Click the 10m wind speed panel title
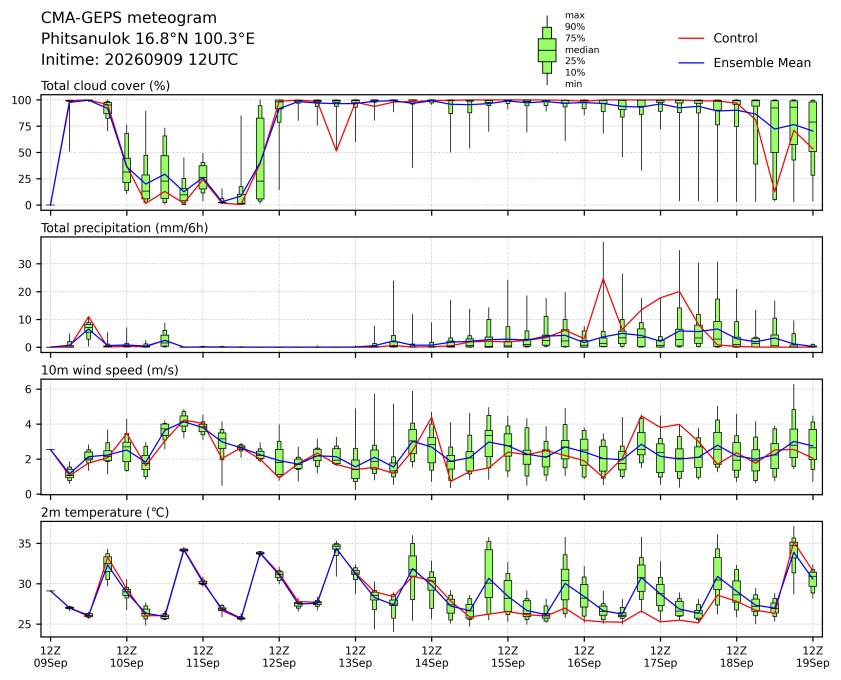 [x=110, y=370]
